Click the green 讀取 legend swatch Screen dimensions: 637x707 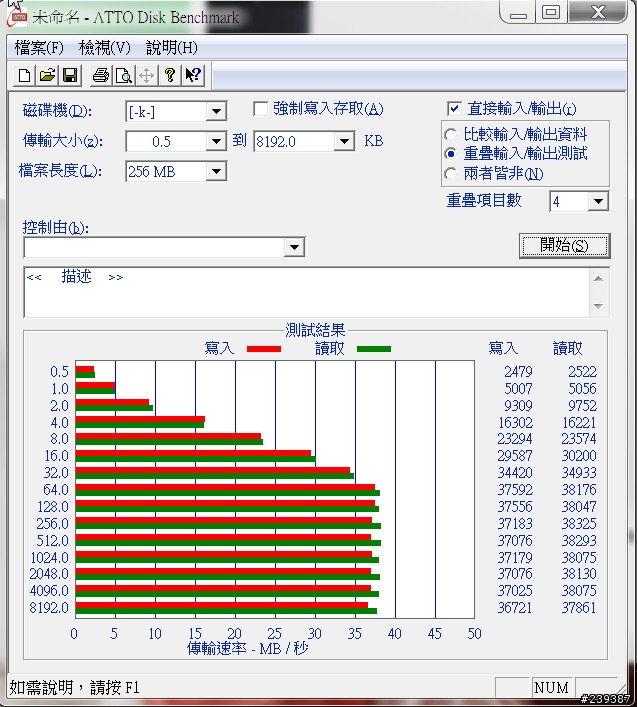(x=374, y=349)
